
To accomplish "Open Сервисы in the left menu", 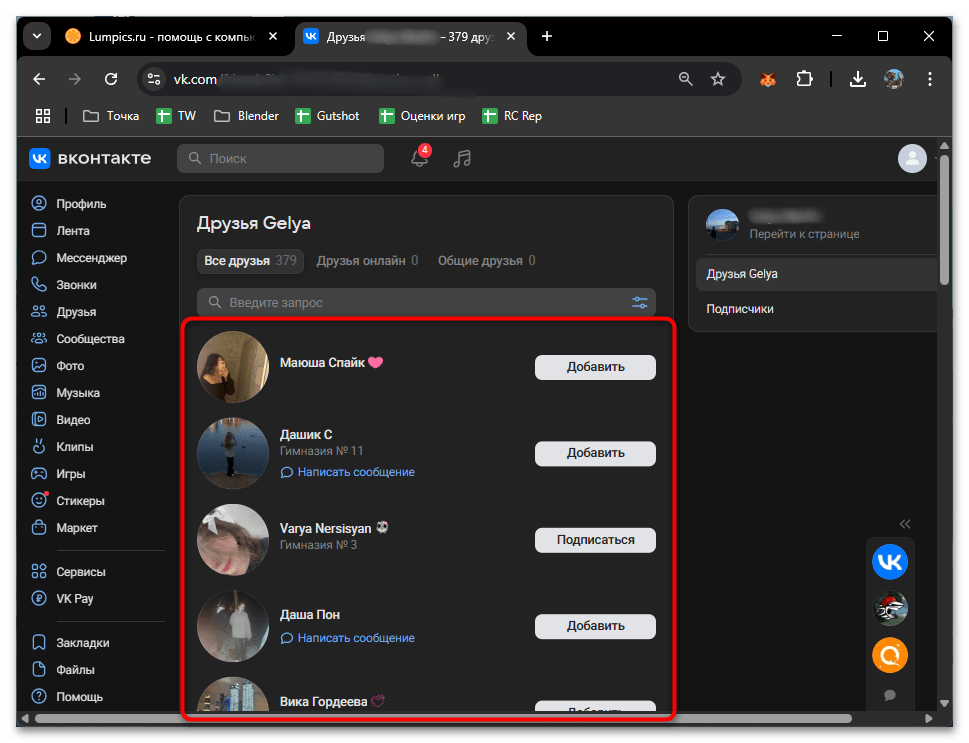I will tap(69, 572).
